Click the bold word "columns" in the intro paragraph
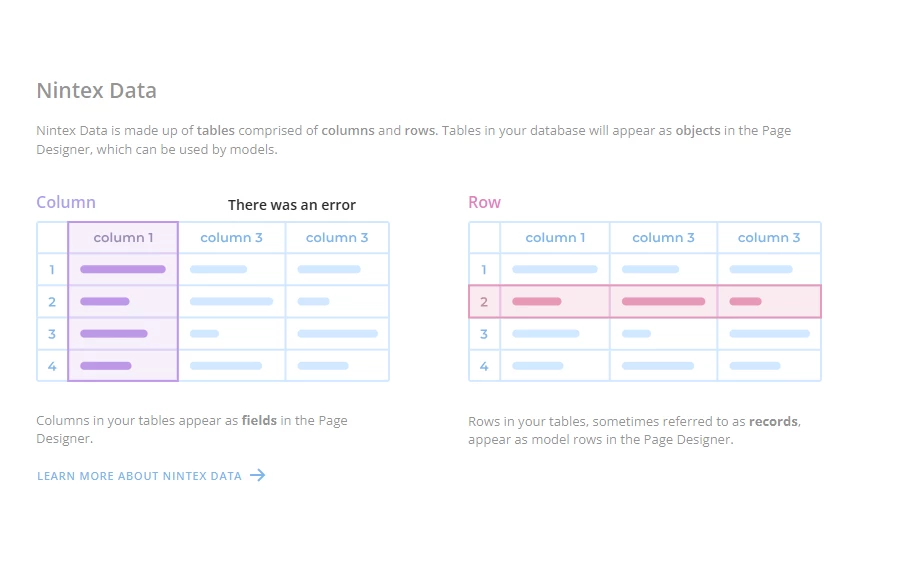Screen dimensions: 905x581 click(x=348, y=130)
